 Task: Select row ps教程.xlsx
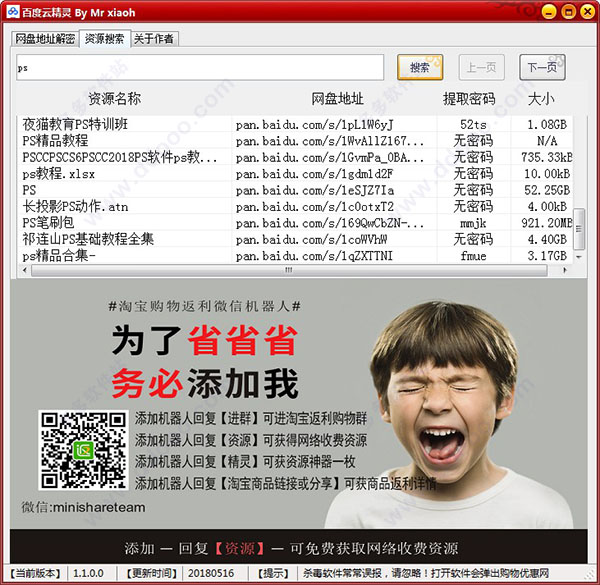[x=295, y=174]
